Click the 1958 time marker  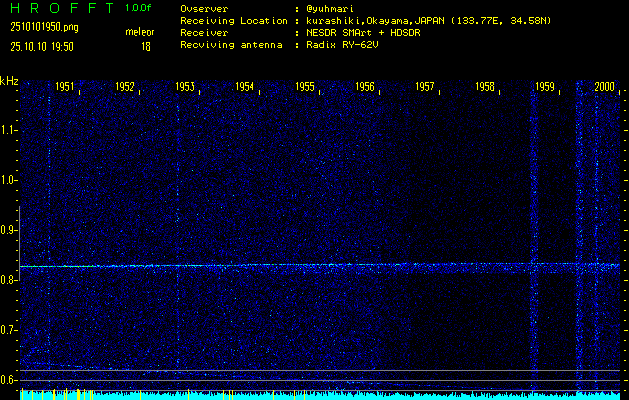[x=485, y=87]
